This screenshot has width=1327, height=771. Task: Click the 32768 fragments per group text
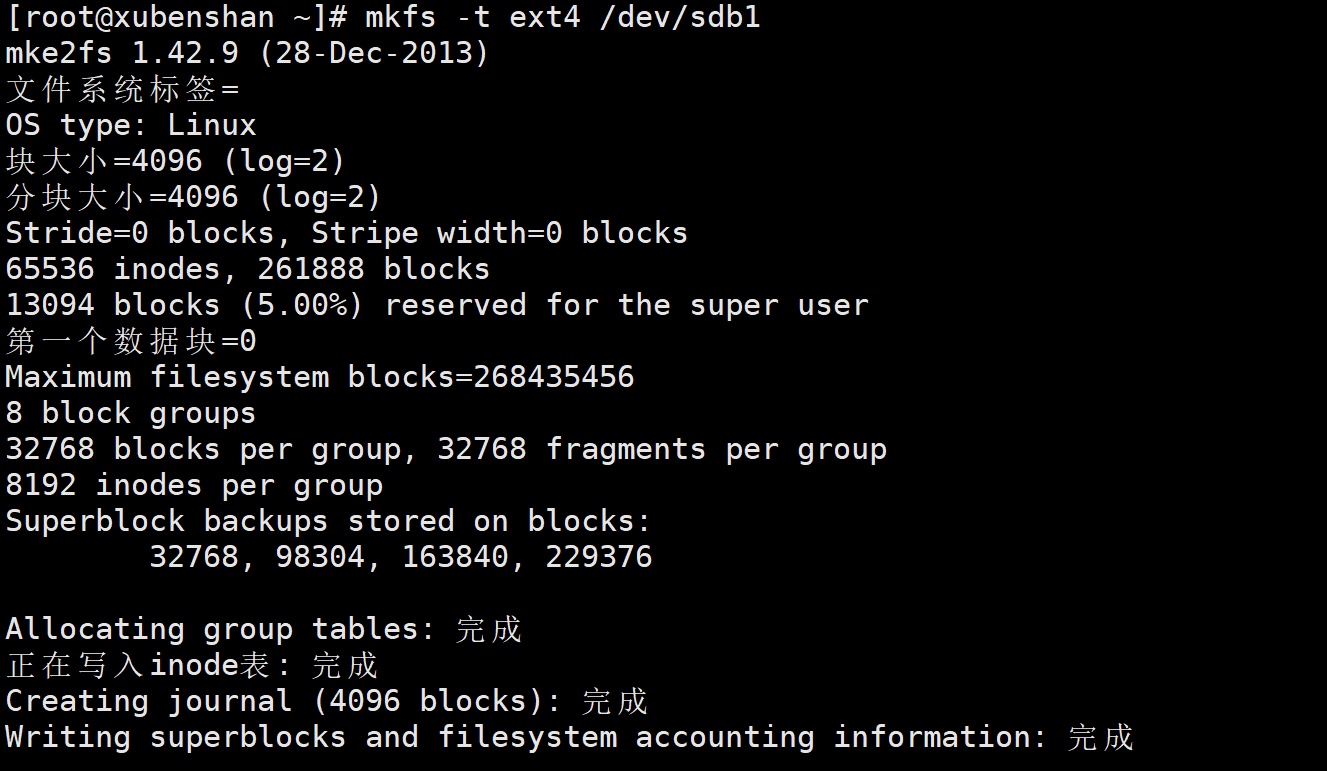pos(662,449)
